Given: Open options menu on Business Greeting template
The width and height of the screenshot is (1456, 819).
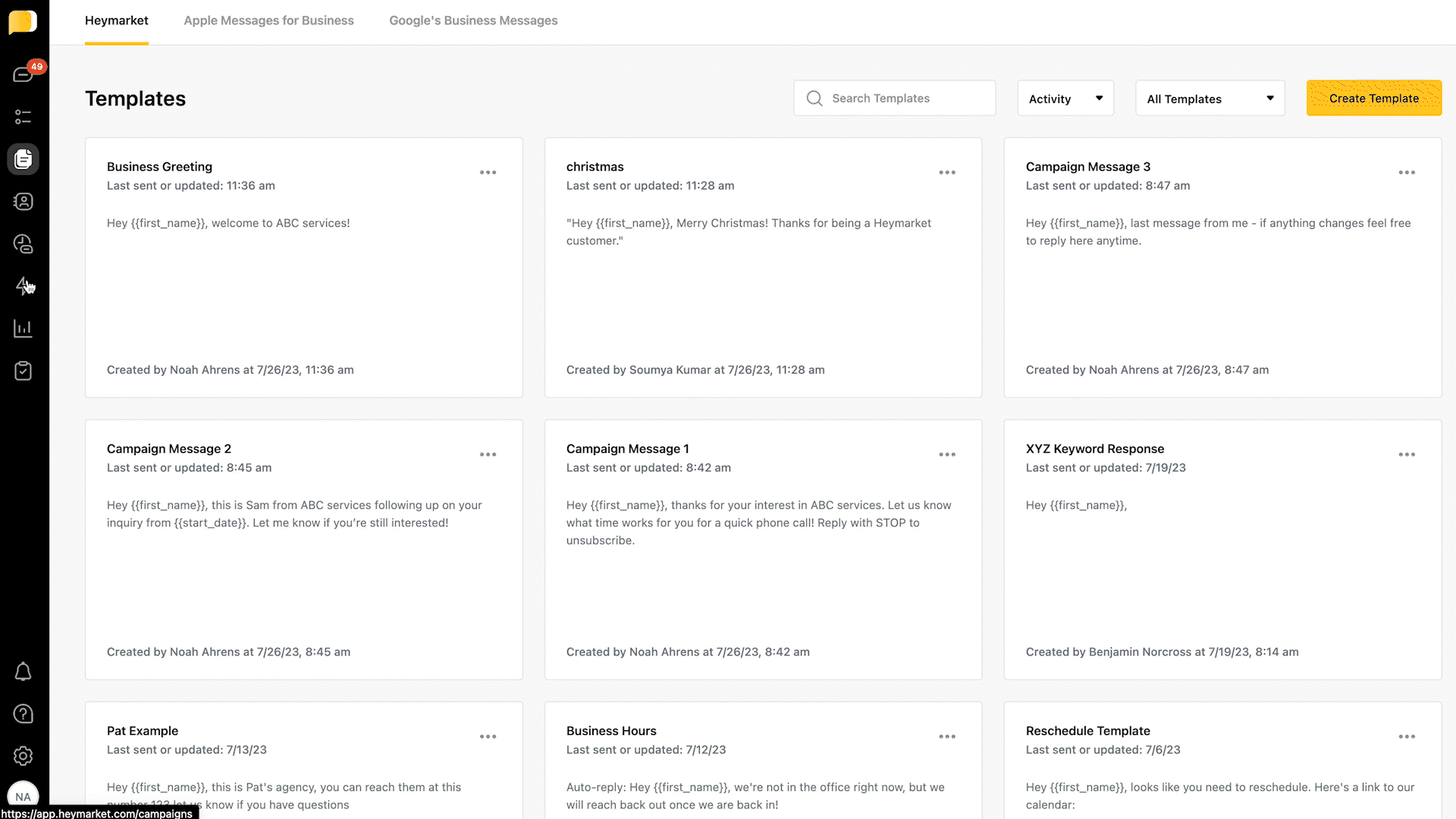Looking at the screenshot, I should 488,172.
